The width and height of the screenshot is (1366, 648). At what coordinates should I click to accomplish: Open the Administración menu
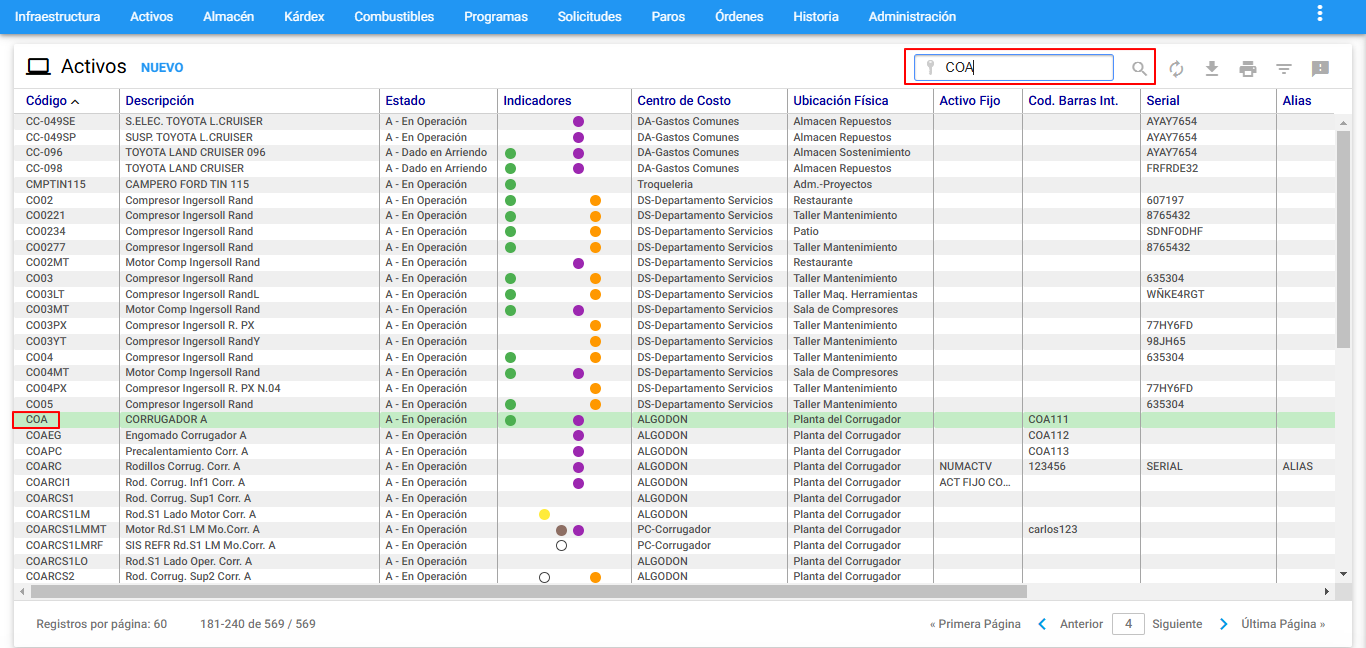(x=912, y=17)
